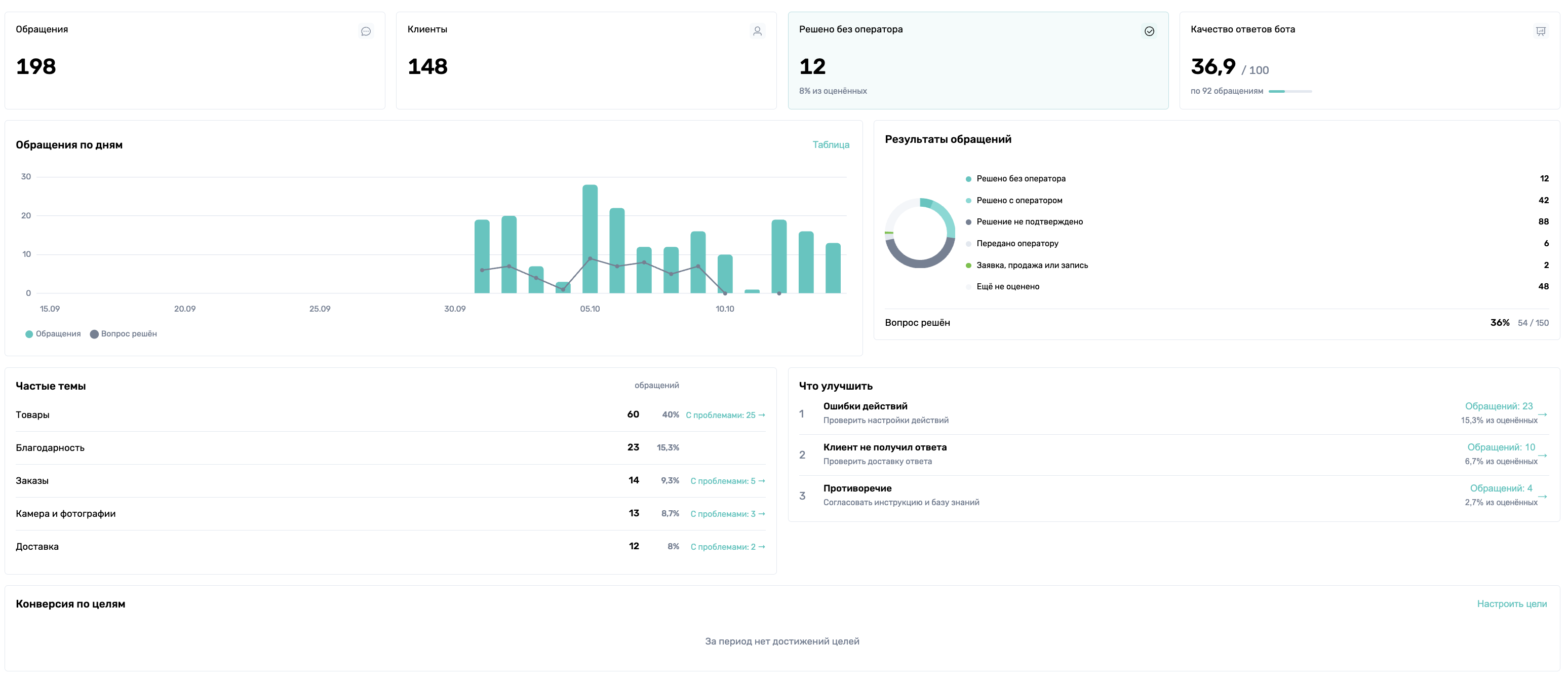The width and height of the screenshot is (1568, 681).
Task: Click the Доставка topic row
Action: pos(390,546)
